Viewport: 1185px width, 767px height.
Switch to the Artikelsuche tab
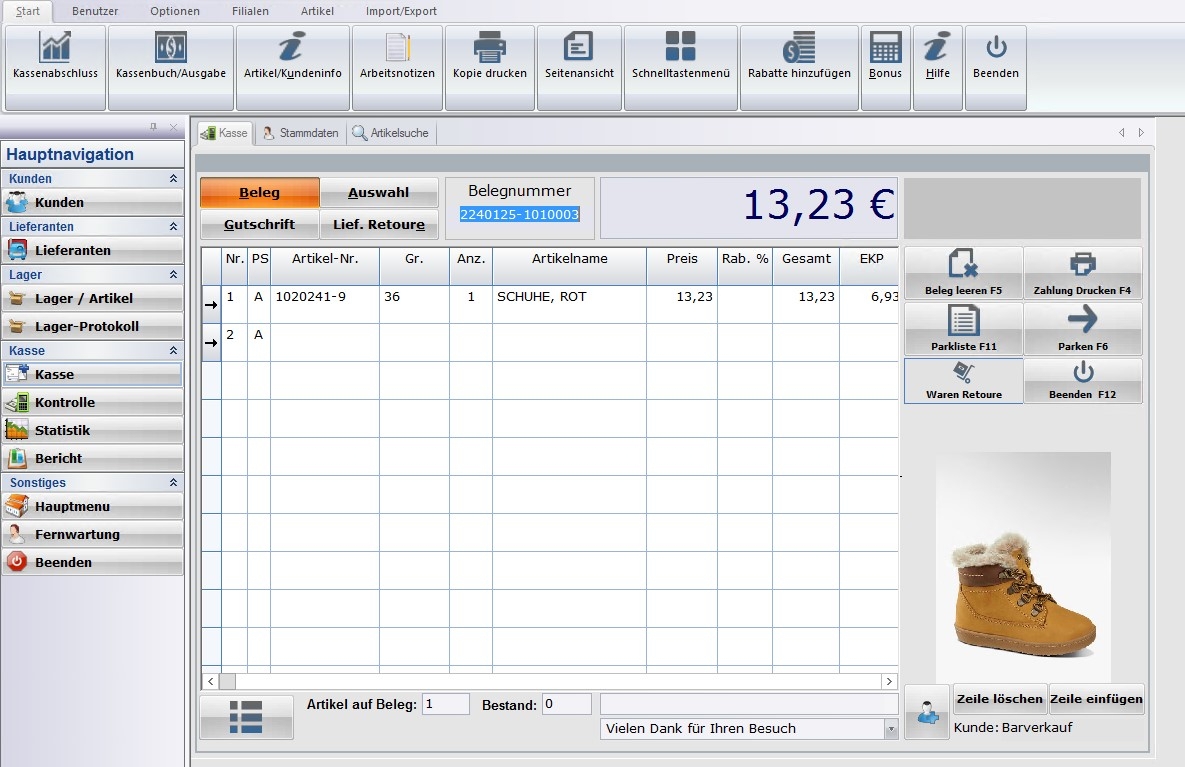coord(391,133)
